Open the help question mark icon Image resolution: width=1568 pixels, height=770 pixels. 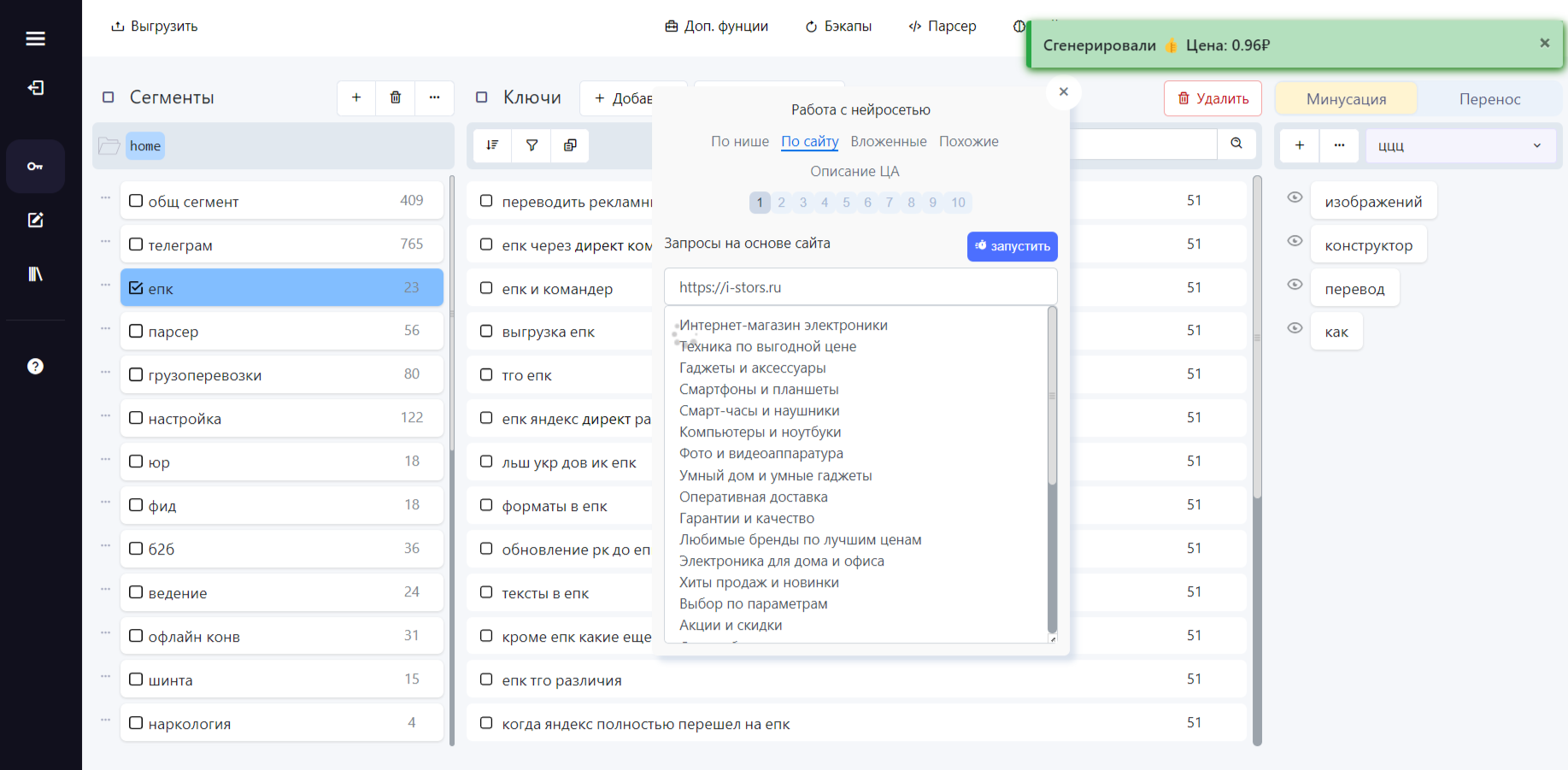pos(35,366)
